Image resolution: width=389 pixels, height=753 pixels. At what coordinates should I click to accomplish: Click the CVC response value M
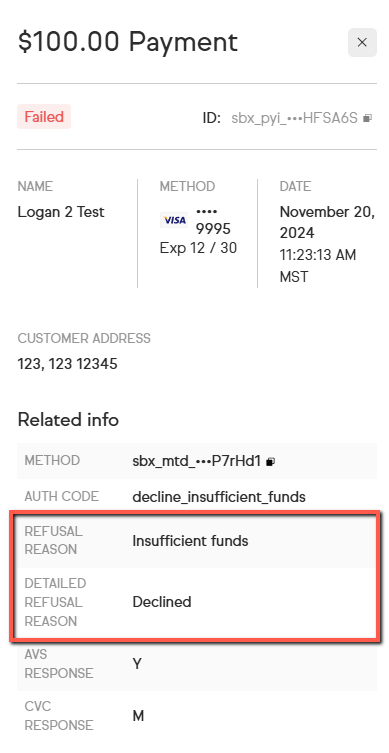tap(138, 716)
